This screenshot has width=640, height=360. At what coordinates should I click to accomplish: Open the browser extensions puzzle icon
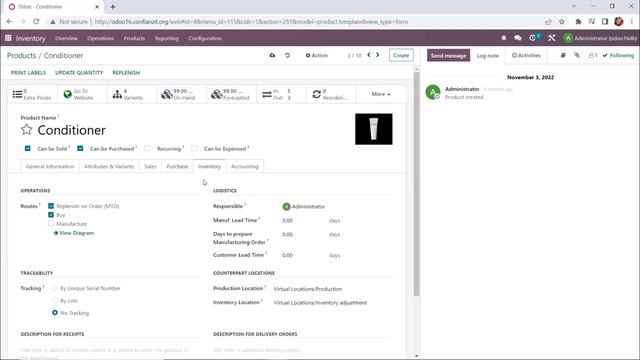click(578, 22)
